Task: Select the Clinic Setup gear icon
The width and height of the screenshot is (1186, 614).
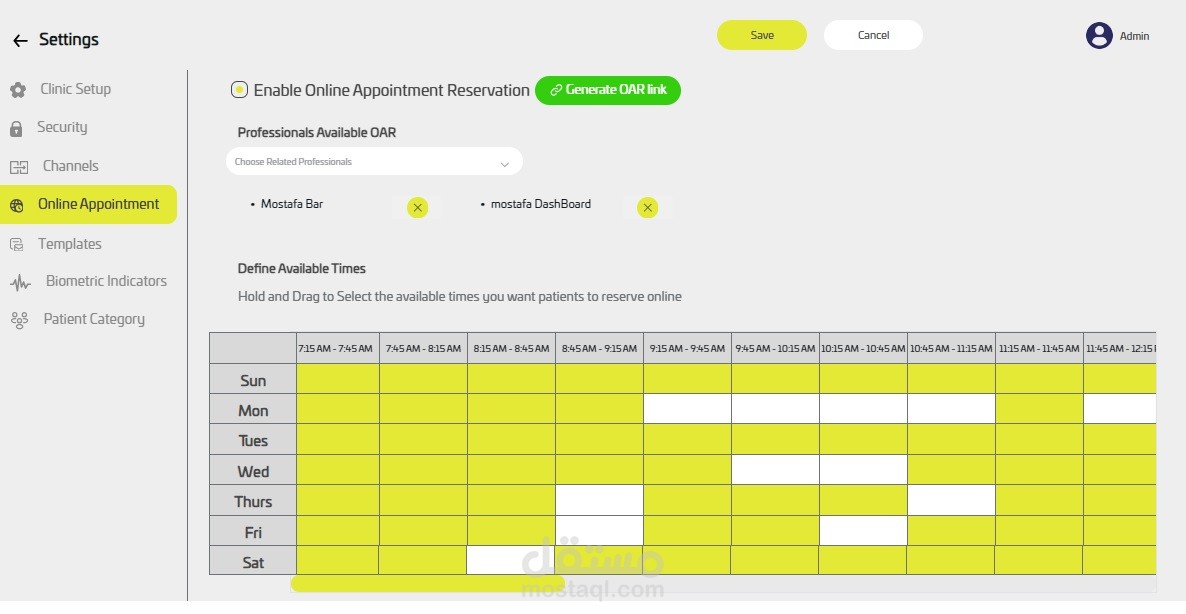Action: tap(18, 89)
